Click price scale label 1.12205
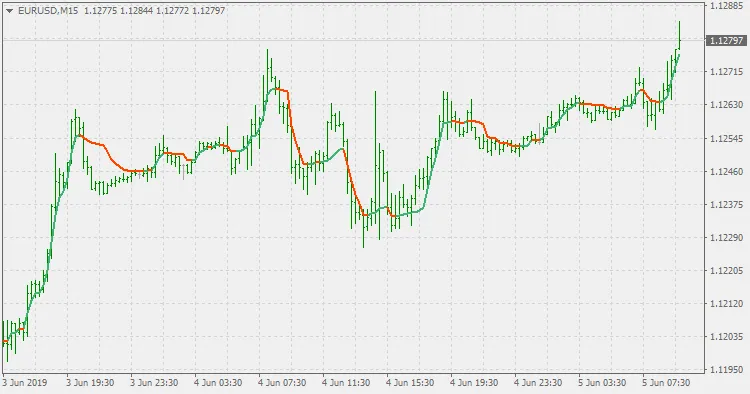Viewport: 750px width, 394px height. pos(726,271)
